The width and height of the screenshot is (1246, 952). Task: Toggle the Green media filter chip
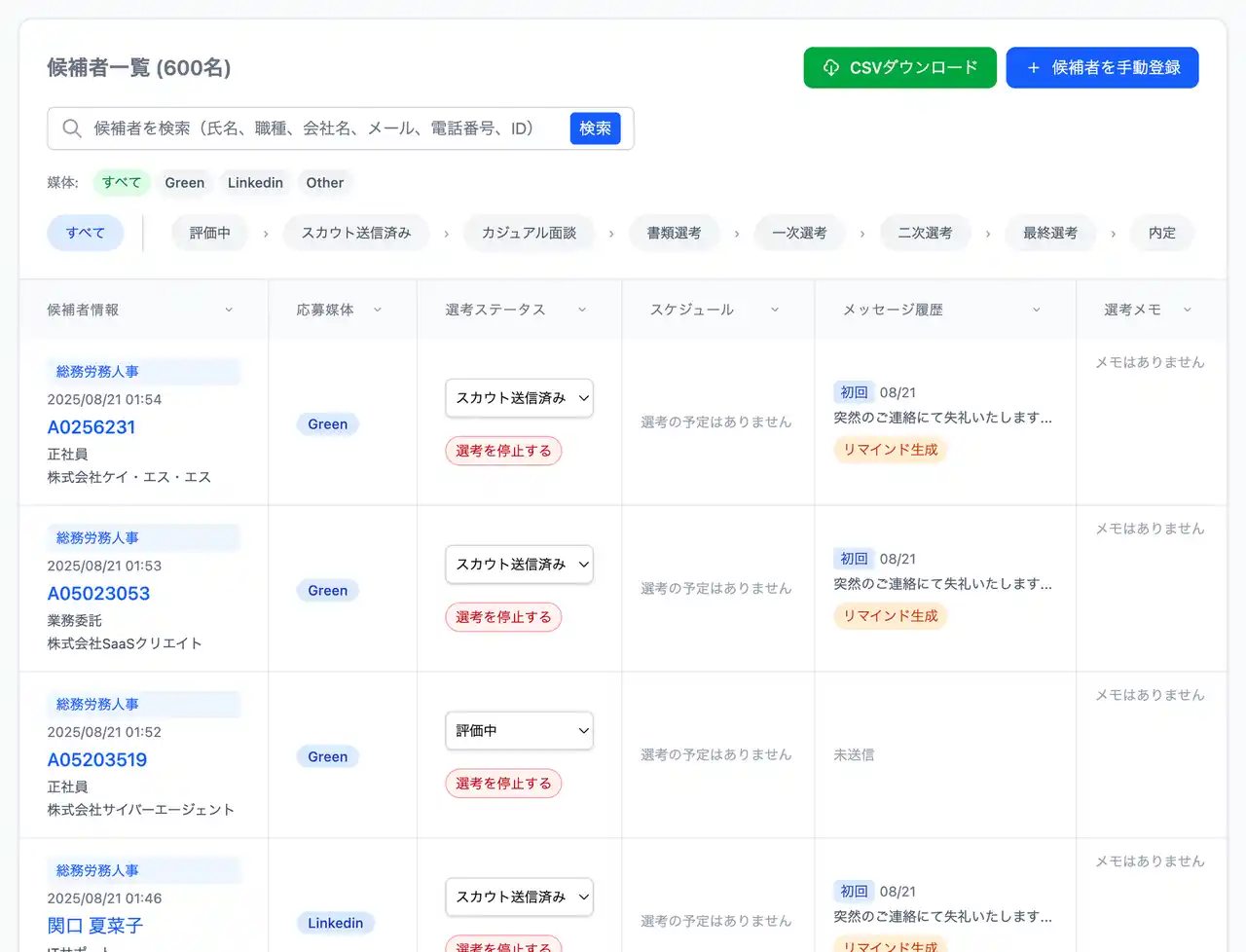184,183
